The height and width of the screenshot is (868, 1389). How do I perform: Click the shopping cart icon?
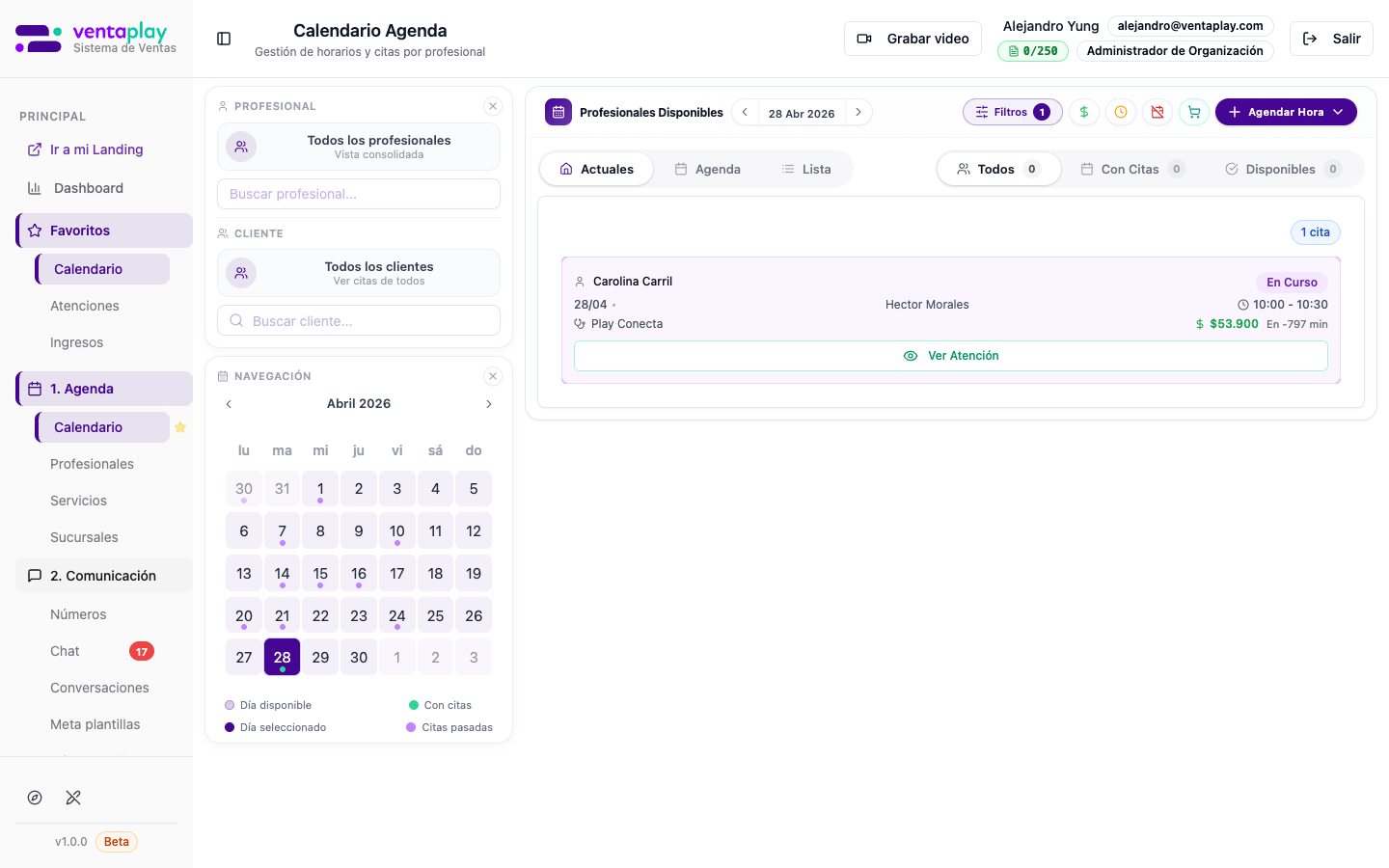(x=1194, y=112)
